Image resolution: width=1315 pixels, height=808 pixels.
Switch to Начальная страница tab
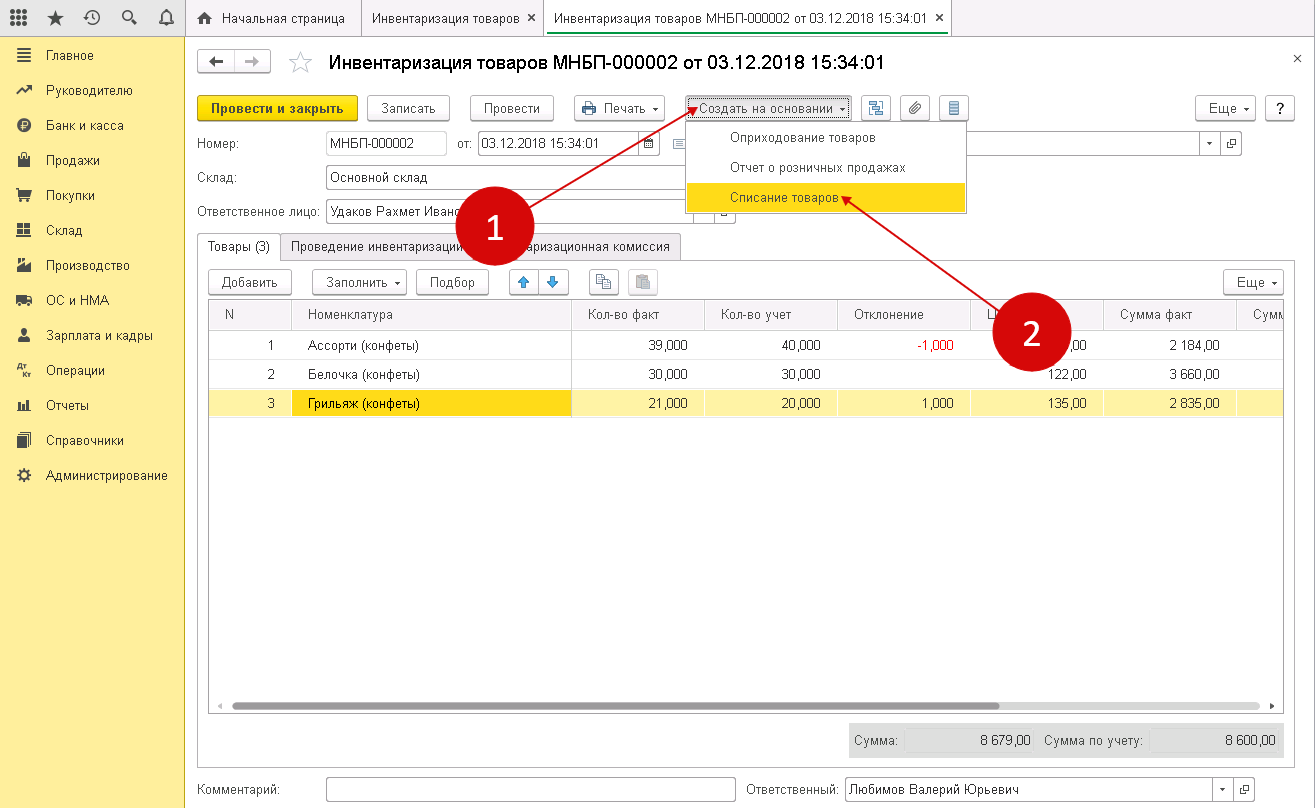coord(272,18)
